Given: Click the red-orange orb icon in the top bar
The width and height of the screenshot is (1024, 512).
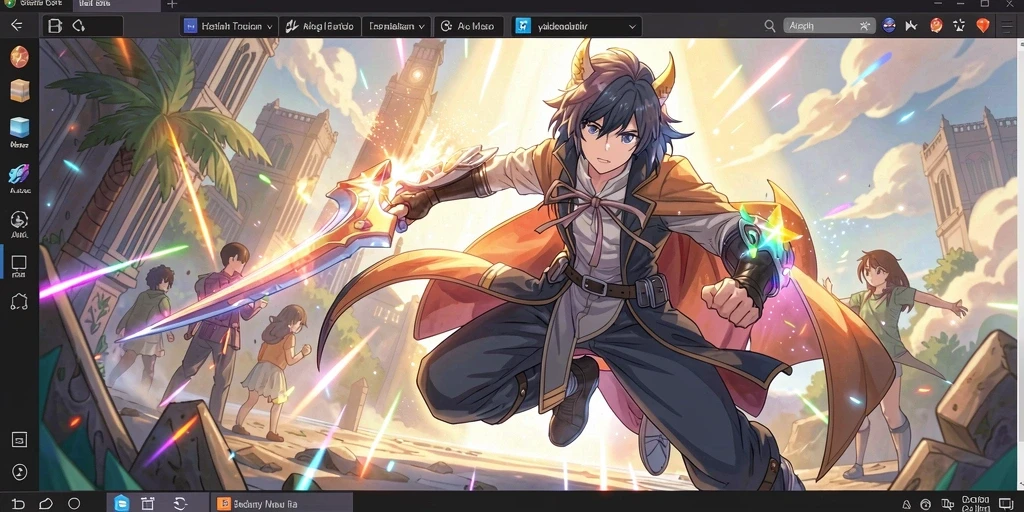Looking at the screenshot, I should pos(936,26).
